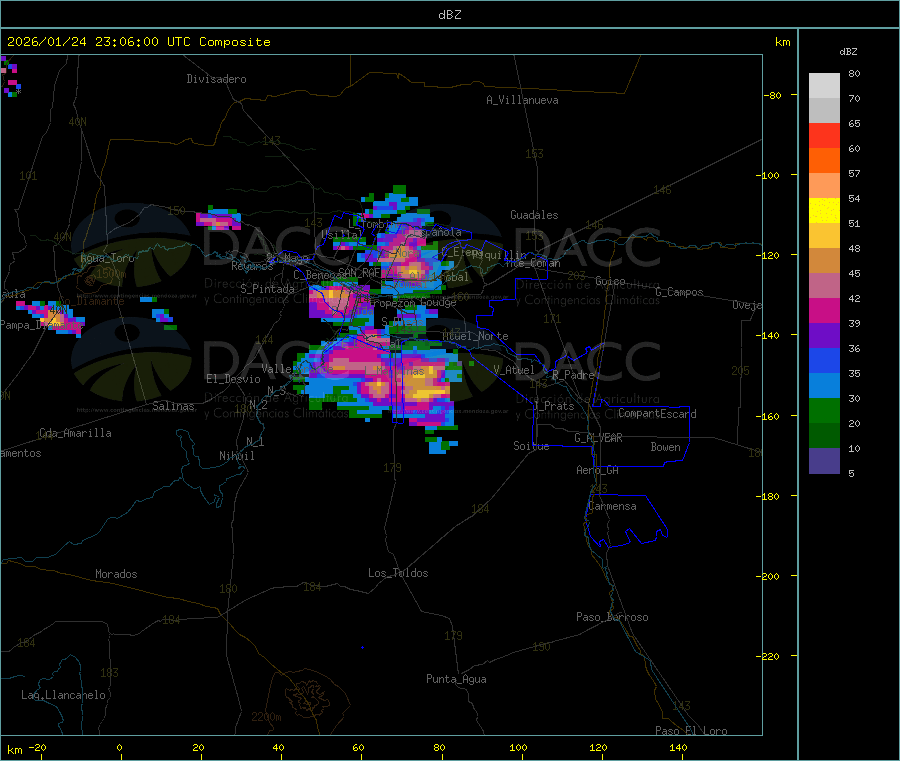Viewport: 900px width, 761px height.
Task: Click the Agua_Toro map label
Action: [107, 258]
